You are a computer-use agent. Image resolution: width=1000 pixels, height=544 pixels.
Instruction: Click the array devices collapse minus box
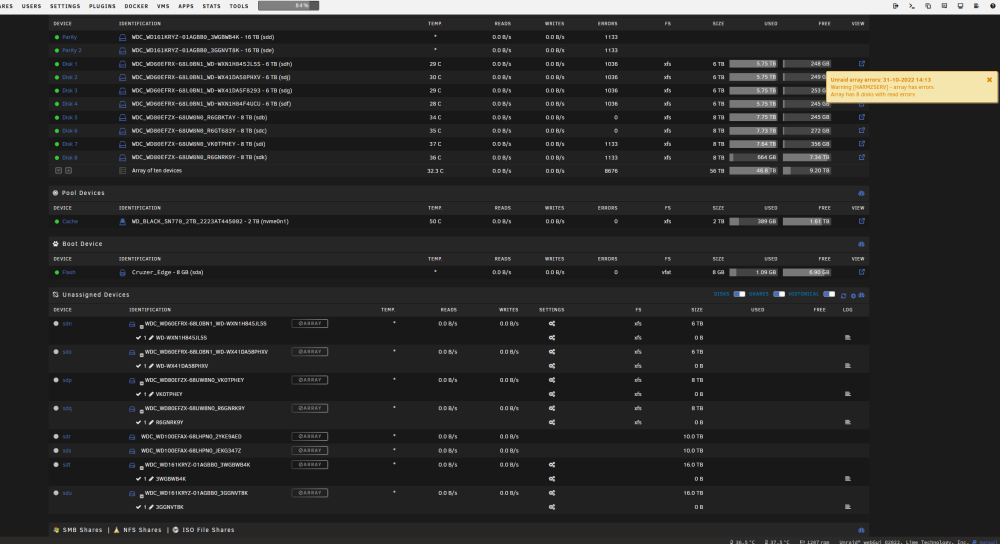coord(58,170)
